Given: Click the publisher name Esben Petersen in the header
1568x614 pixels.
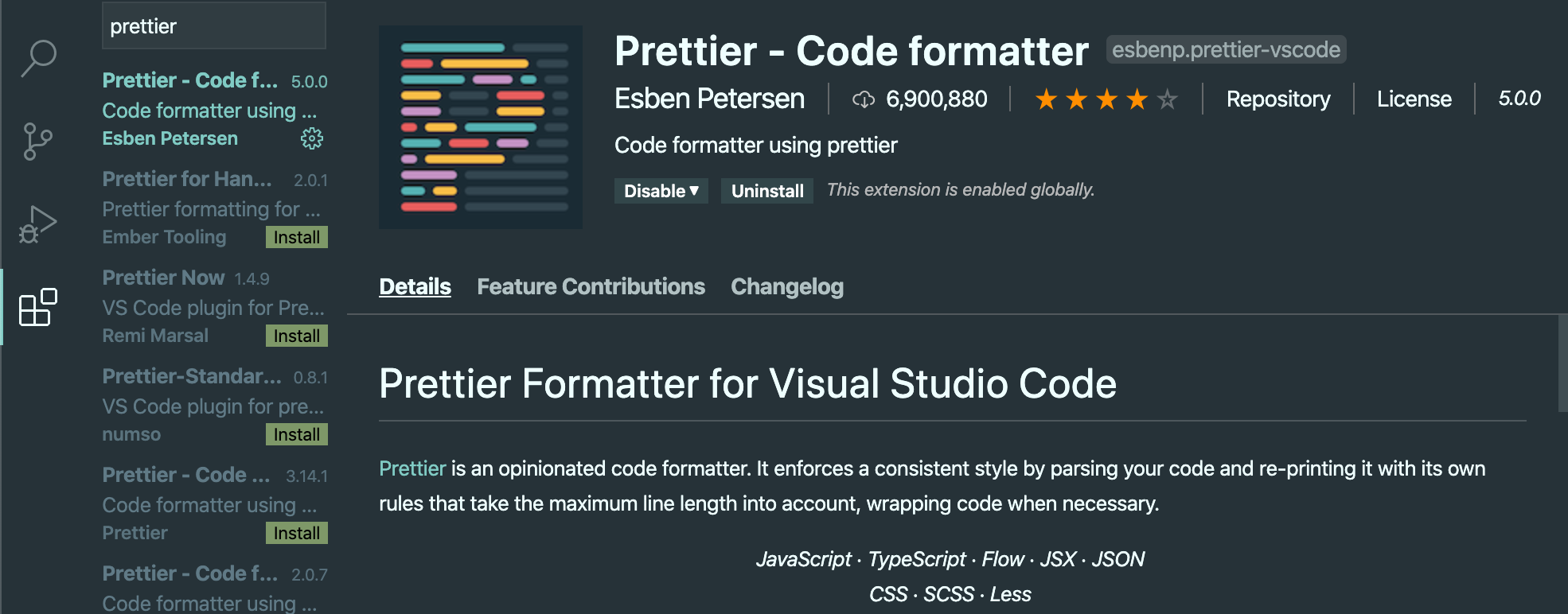Looking at the screenshot, I should [x=709, y=99].
